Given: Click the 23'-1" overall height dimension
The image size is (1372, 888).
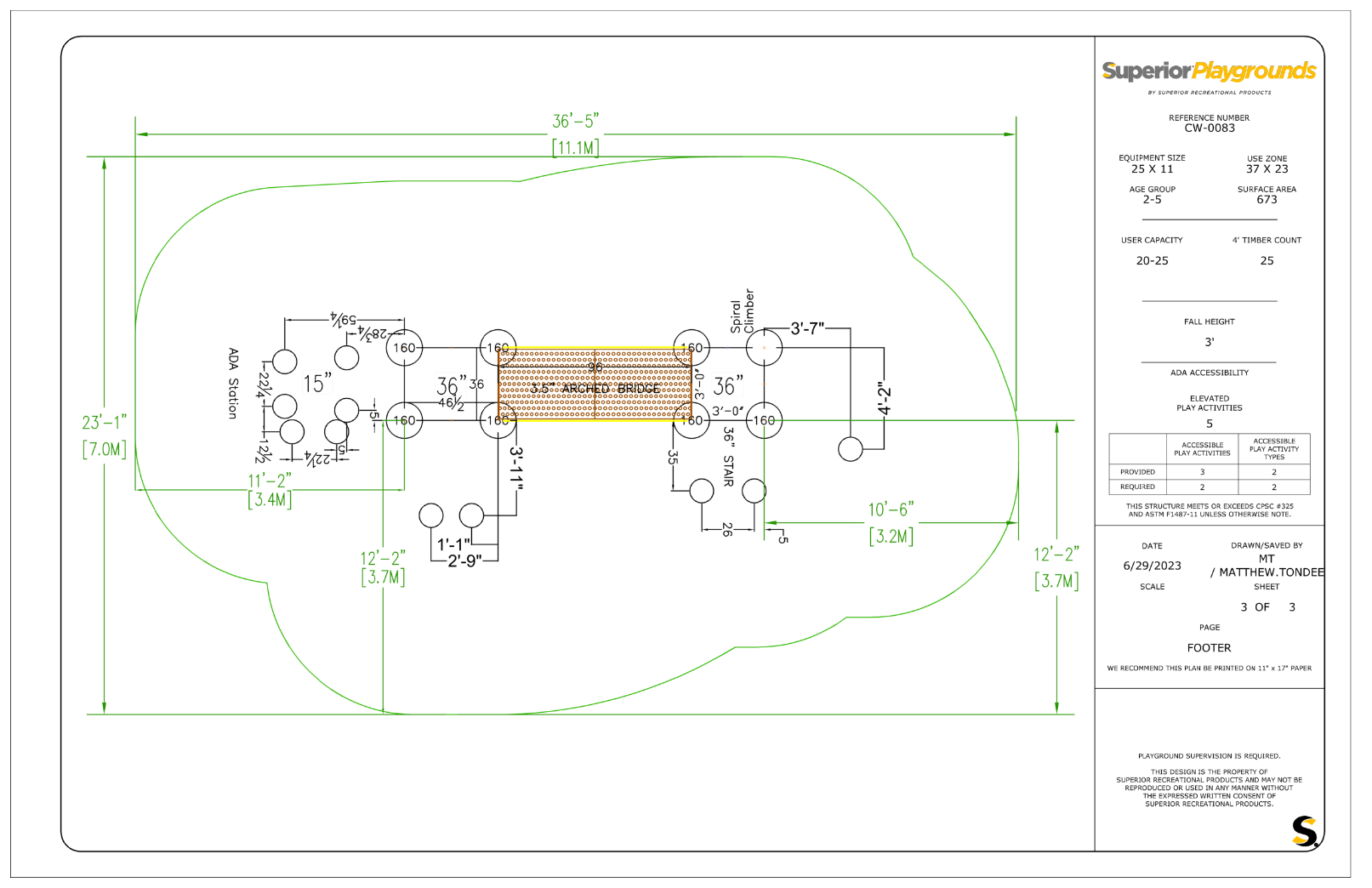Looking at the screenshot, I should point(105,423).
